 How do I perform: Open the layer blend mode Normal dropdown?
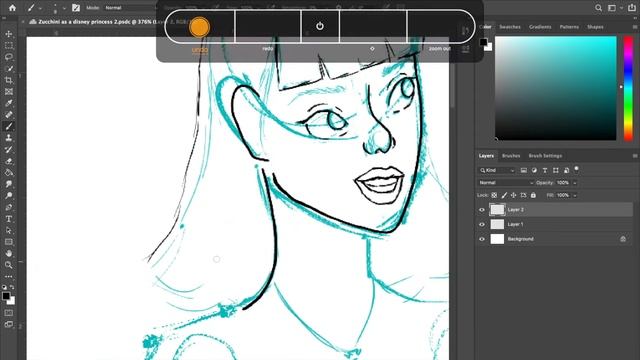pos(506,183)
